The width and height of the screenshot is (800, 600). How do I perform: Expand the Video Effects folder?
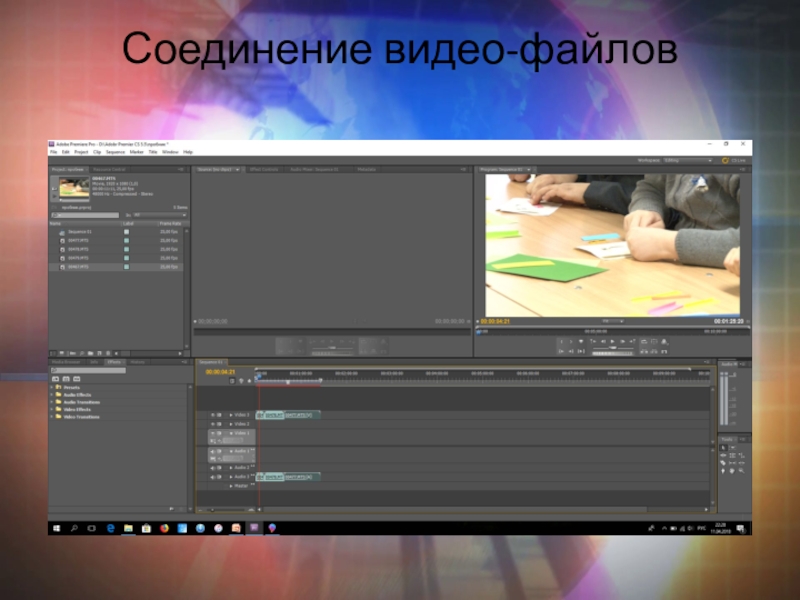pos(78,409)
